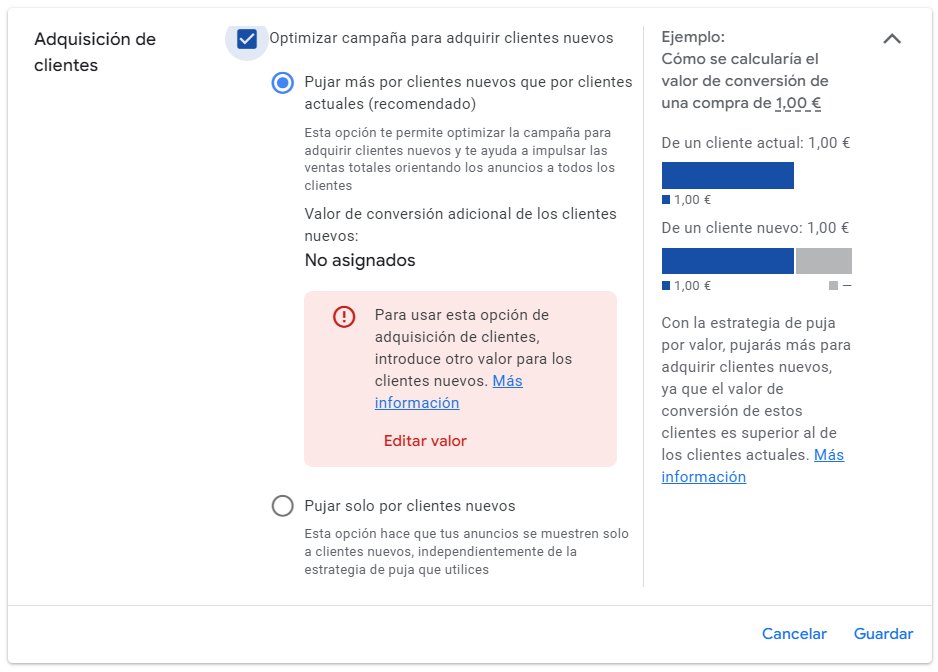Click the Para usar esta opción warning message

[473, 358]
